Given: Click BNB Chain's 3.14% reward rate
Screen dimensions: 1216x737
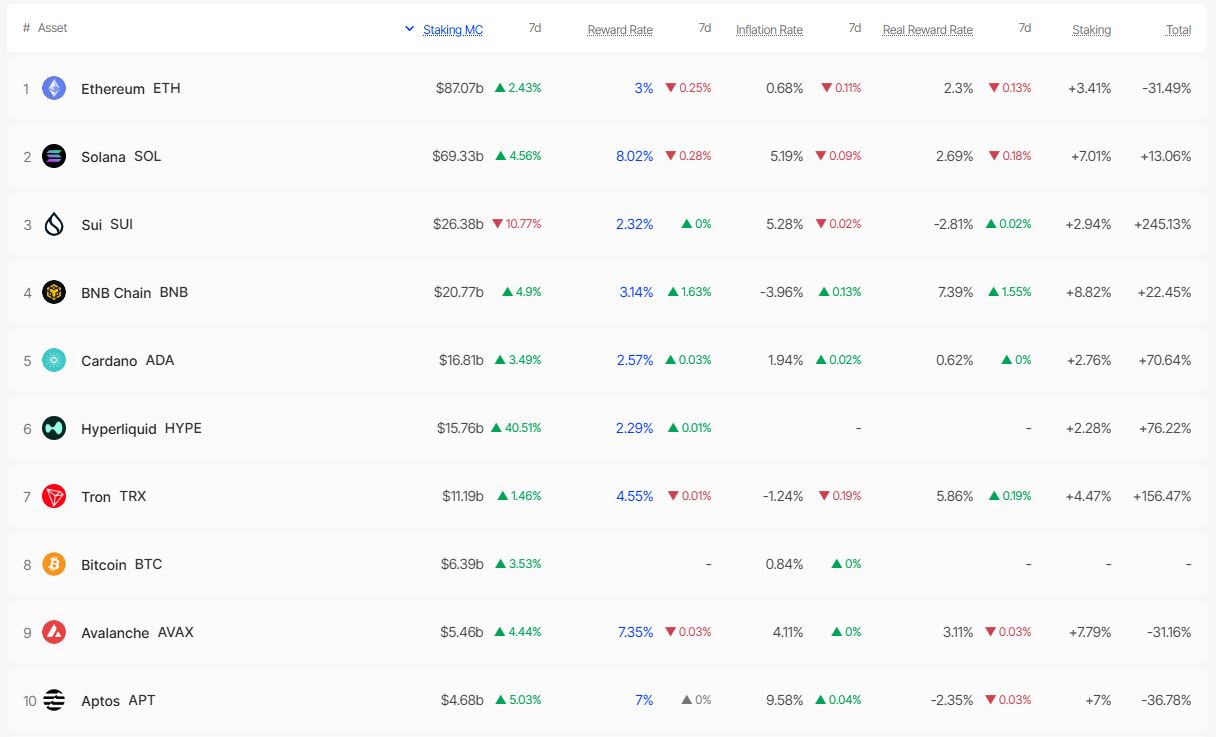Looking at the screenshot, I should point(636,292).
